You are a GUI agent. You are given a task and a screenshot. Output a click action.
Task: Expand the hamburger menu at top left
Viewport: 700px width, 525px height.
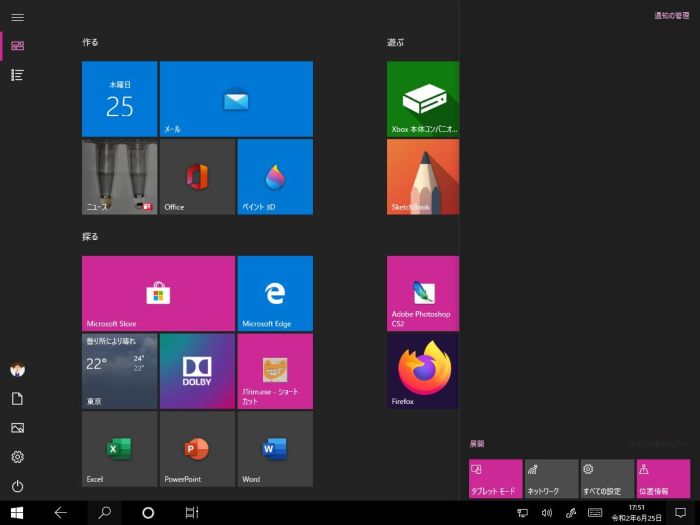(17, 17)
